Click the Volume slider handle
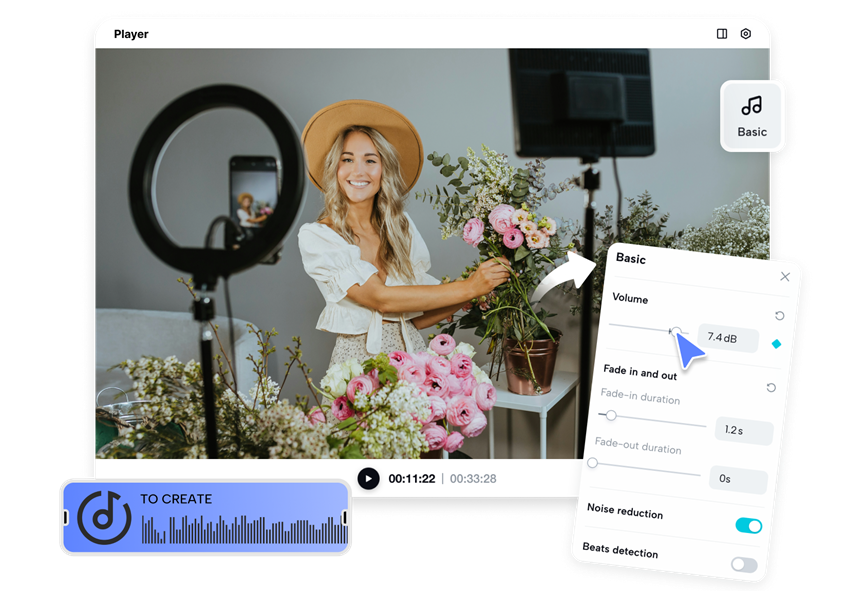This screenshot has height=591, width=863. coord(677,330)
